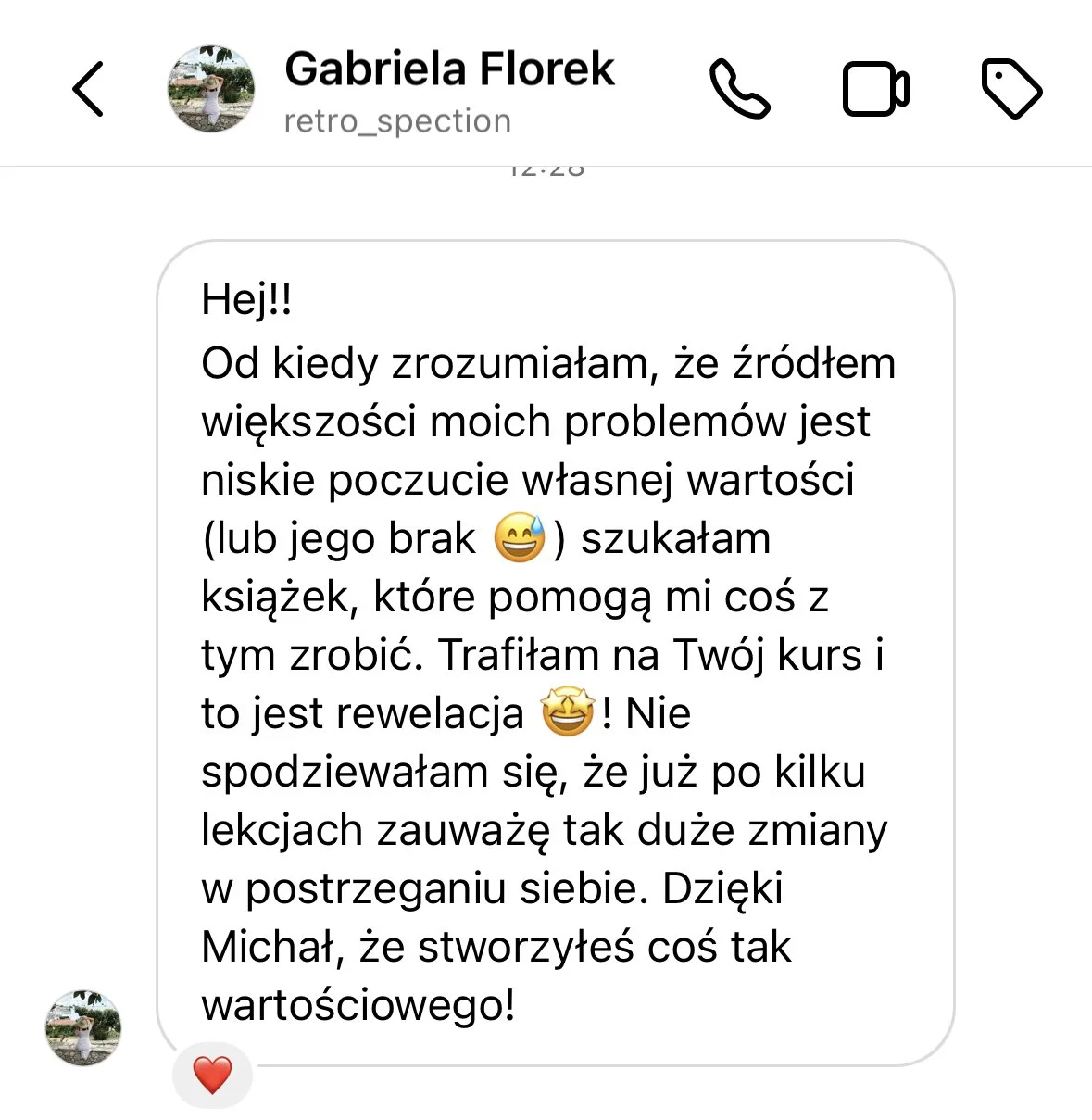The image size is (1092, 1120).
Task: Tap the partially hidden 12:28 timestamp
Action: 546,170
